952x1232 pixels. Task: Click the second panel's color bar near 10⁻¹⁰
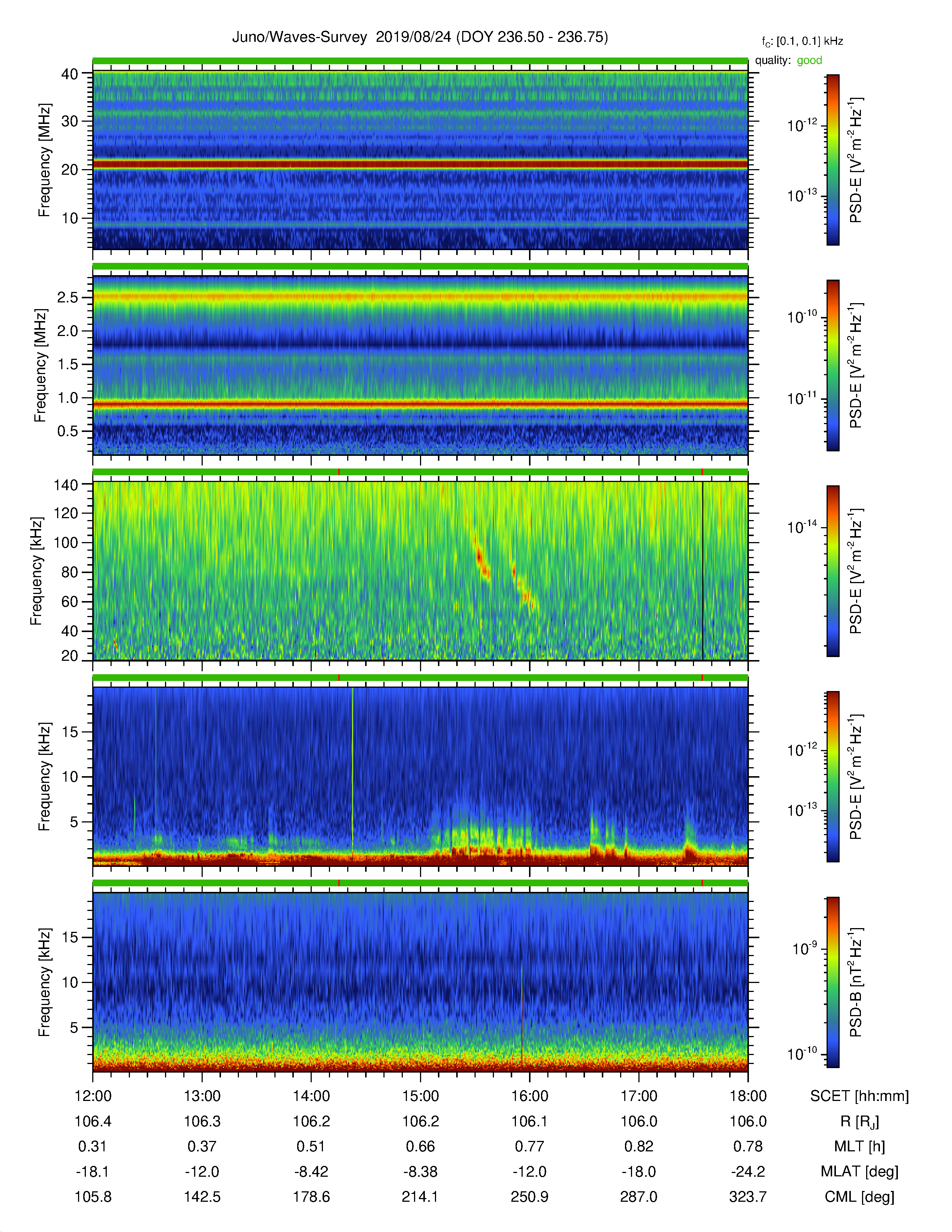833,318
